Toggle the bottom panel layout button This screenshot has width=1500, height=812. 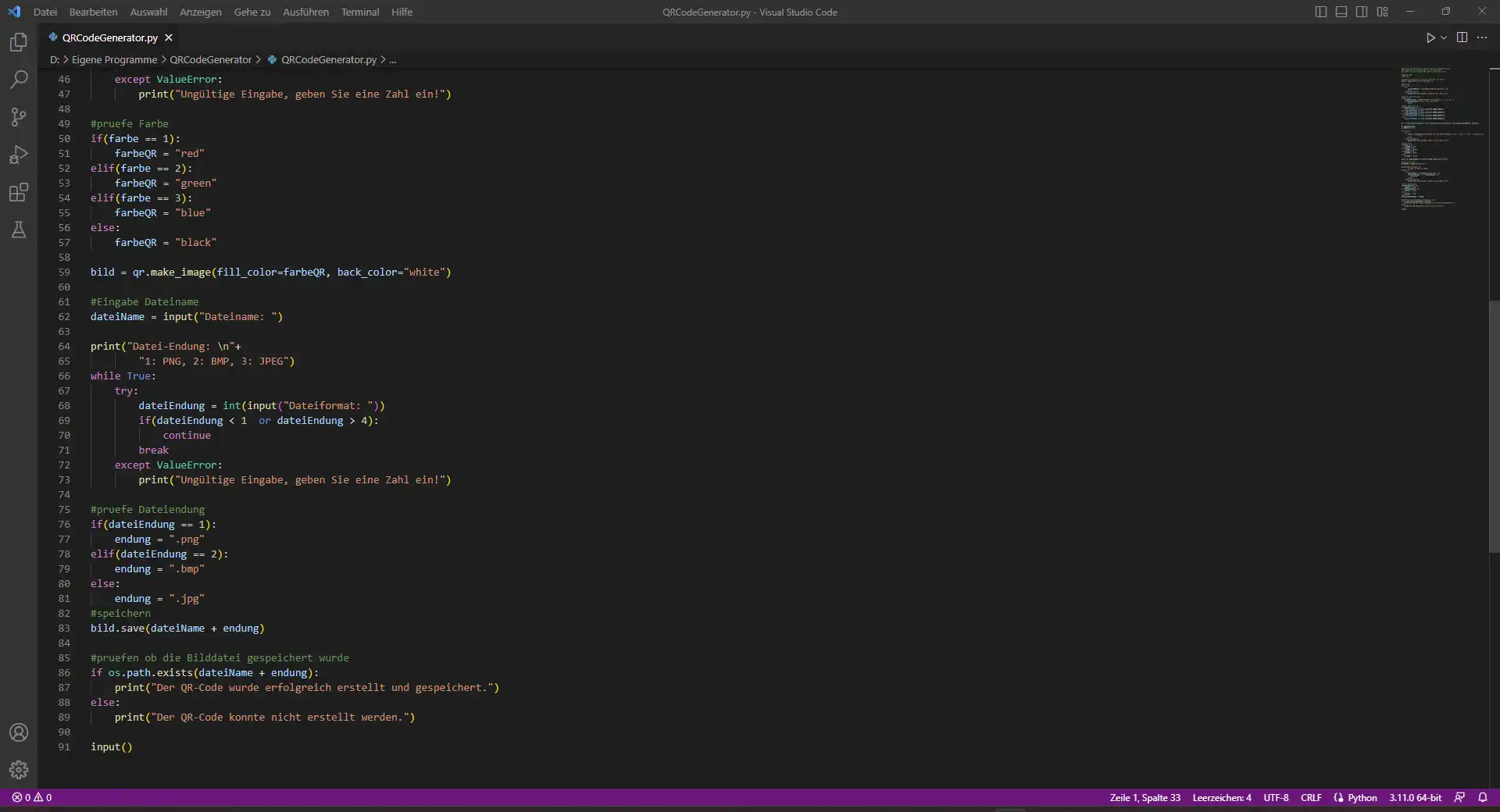click(1341, 12)
